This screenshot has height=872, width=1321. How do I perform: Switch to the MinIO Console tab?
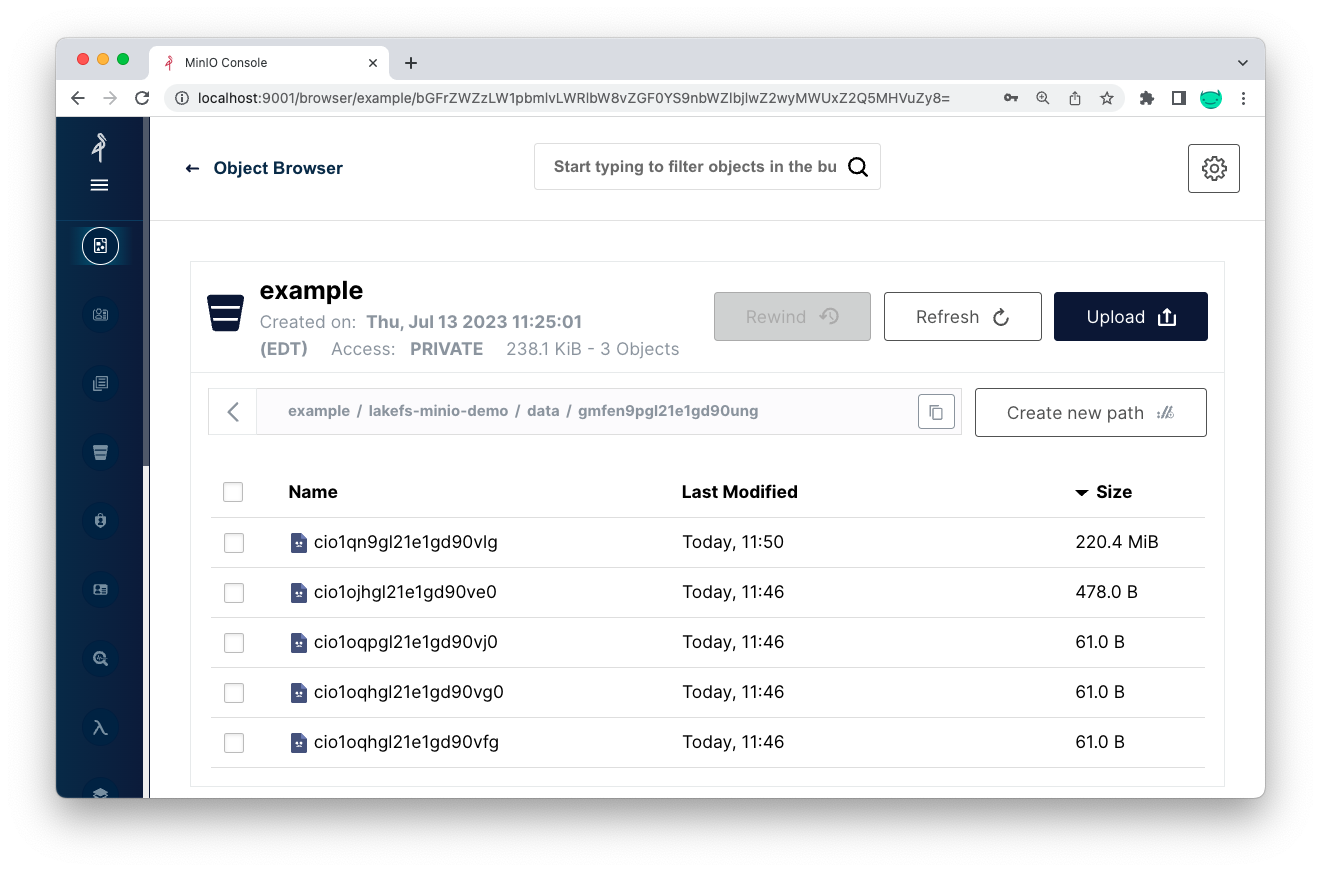click(x=260, y=62)
